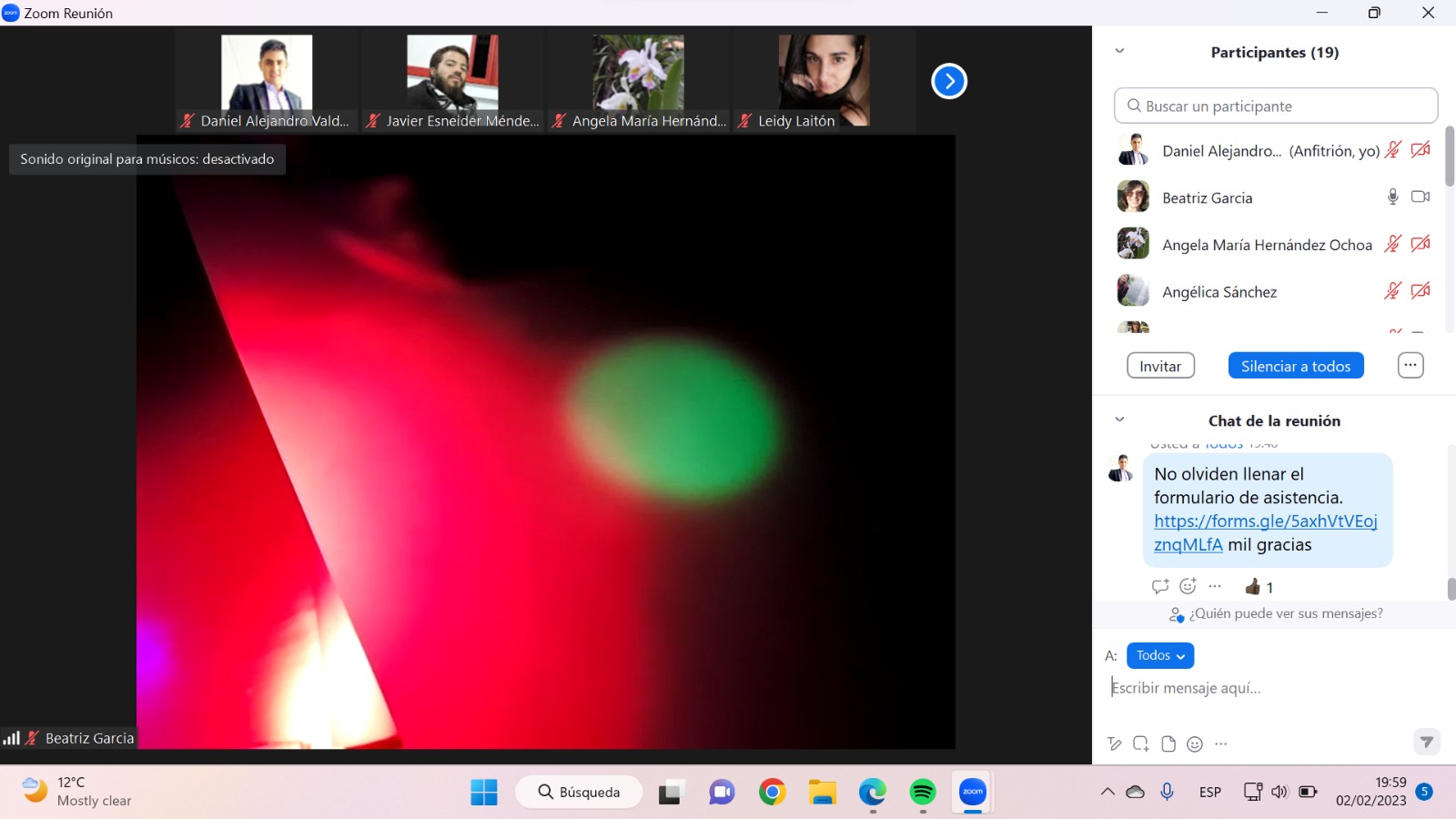
Task: Open the attendance form link
Action: coord(1265,532)
